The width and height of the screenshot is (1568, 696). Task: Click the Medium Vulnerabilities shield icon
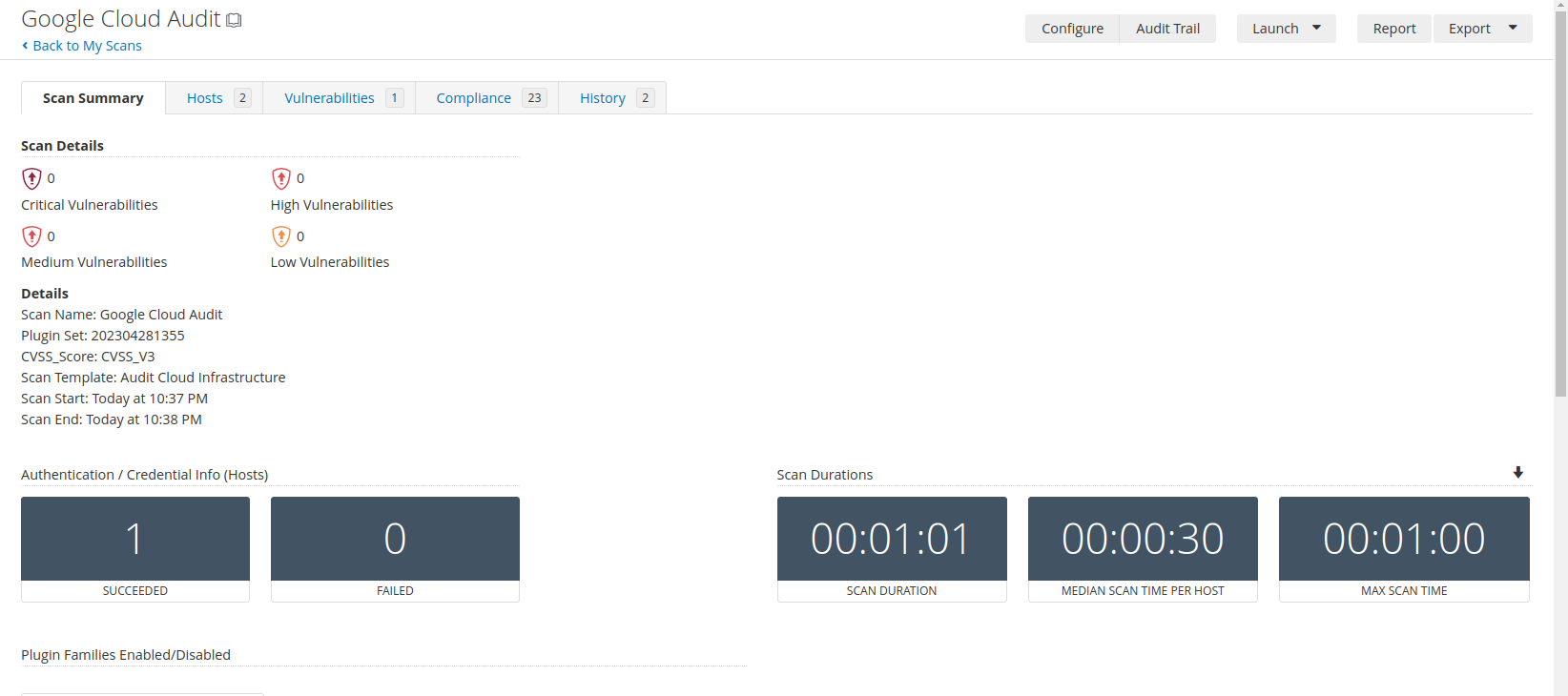(31, 236)
